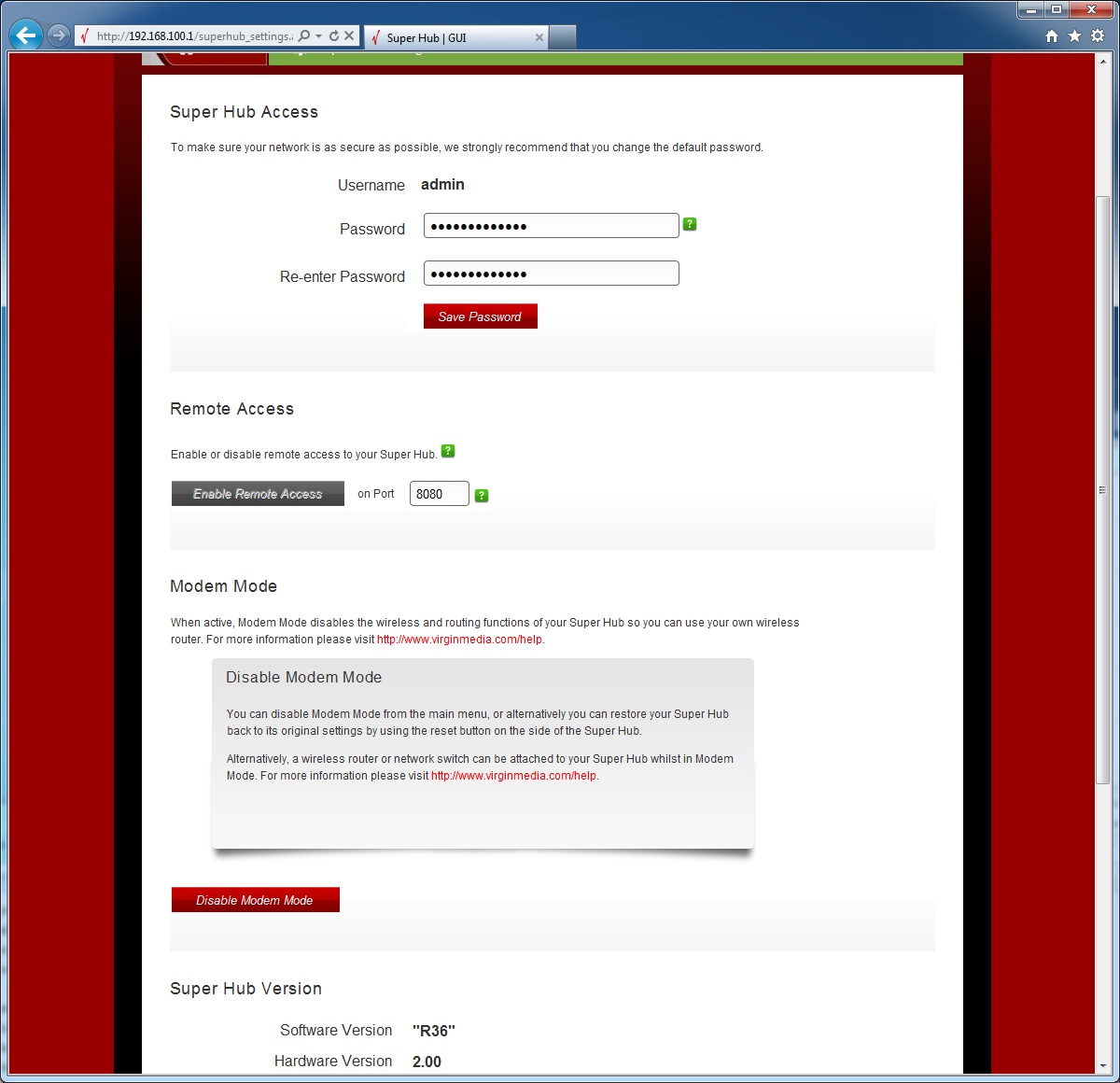Image resolution: width=1120 pixels, height=1083 pixels.
Task: Open virginmedia.com/help link under Modem Mode heading
Action: (x=459, y=640)
